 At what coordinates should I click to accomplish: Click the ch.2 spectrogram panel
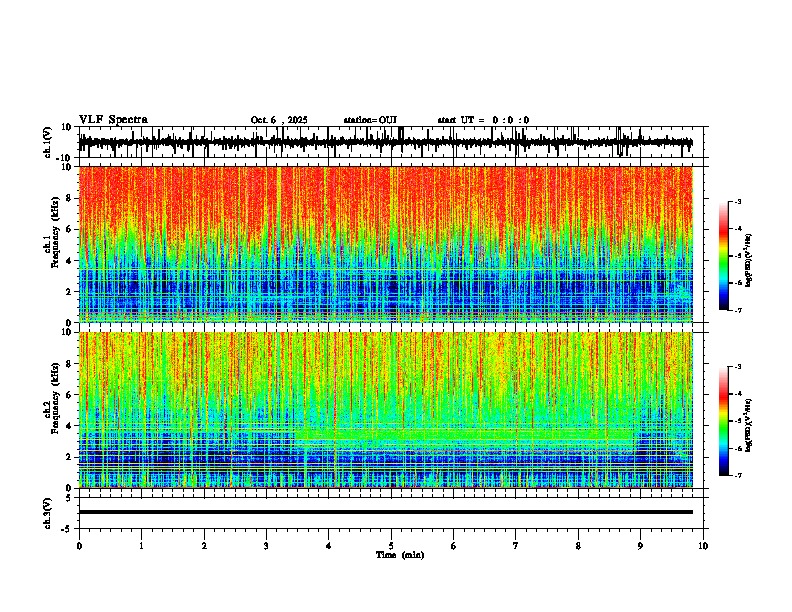coord(391,410)
